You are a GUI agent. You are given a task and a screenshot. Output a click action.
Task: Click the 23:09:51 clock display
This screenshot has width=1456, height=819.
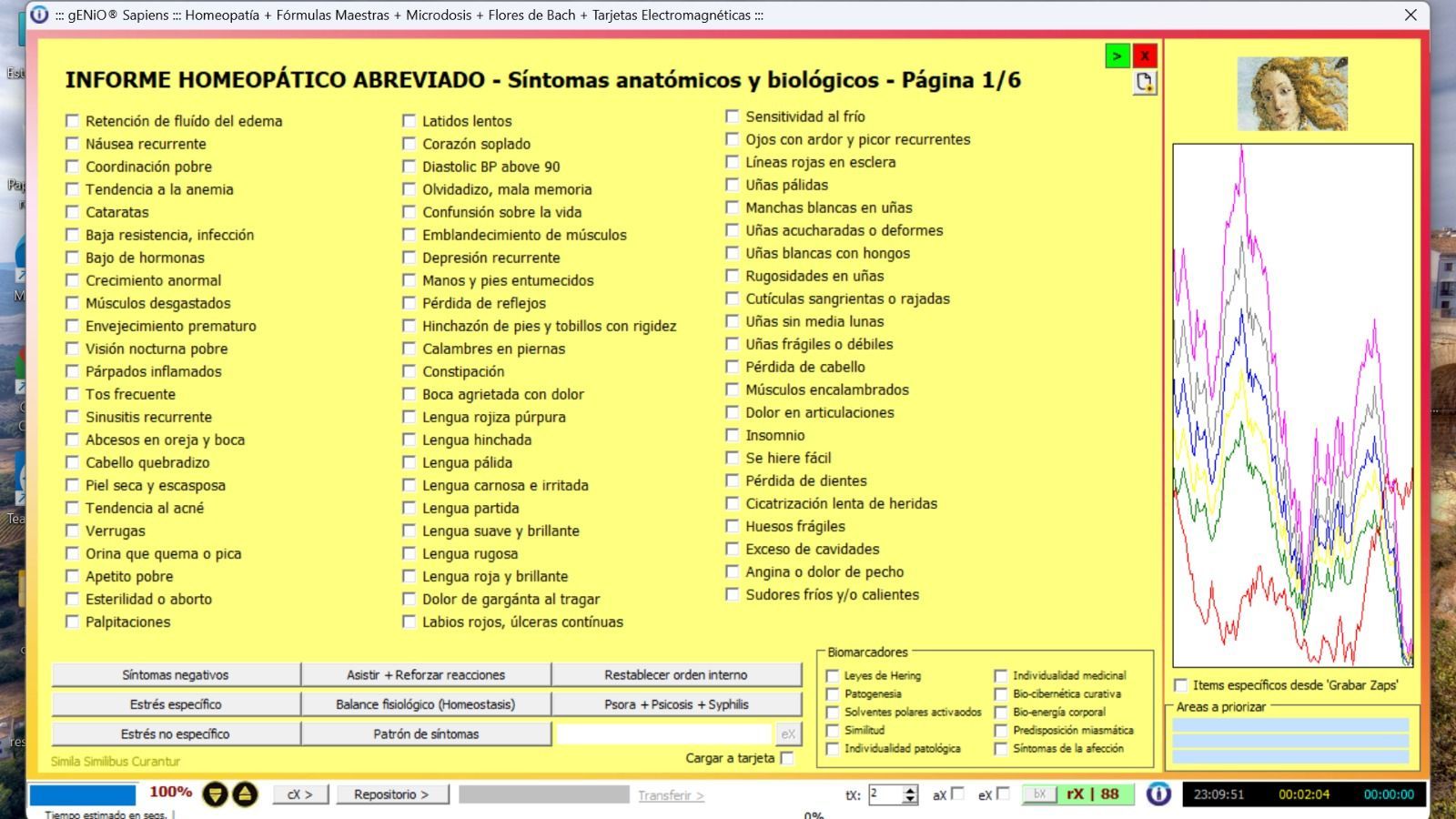pyautogui.click(x=1218, y=794)
